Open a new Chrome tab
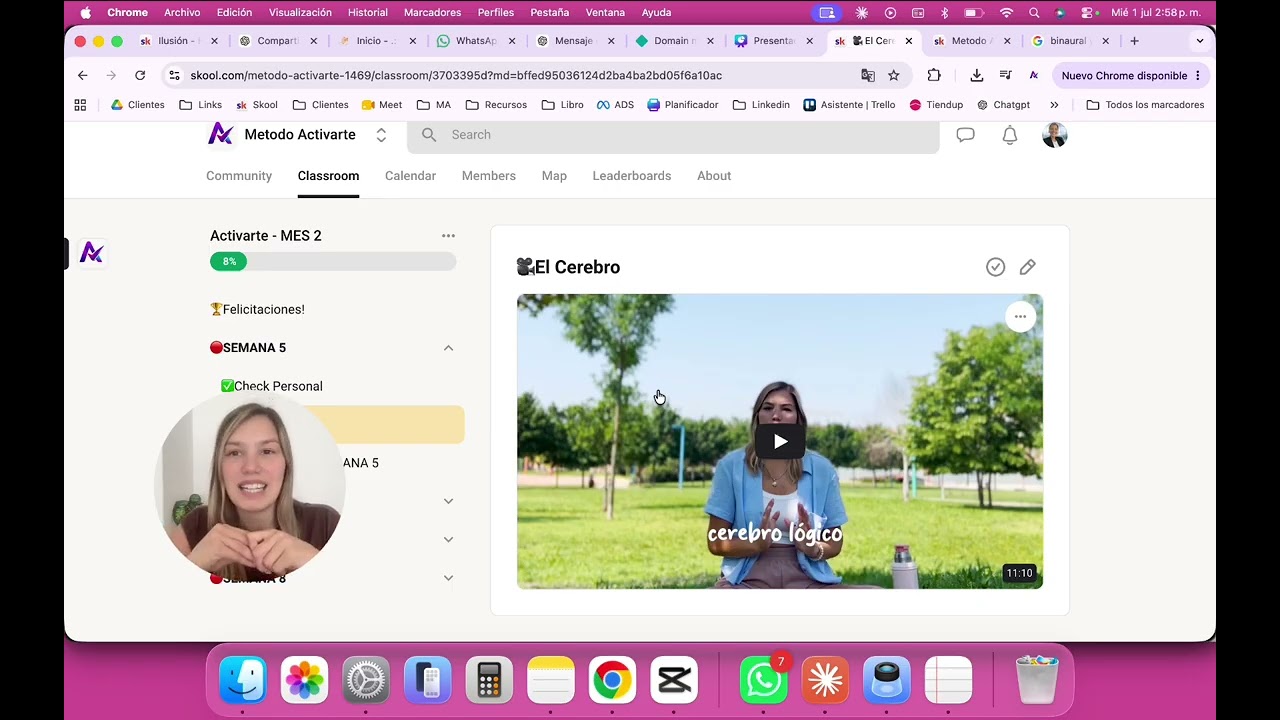This screenshot has height=720, width=1280. [x=1134, y=41]
